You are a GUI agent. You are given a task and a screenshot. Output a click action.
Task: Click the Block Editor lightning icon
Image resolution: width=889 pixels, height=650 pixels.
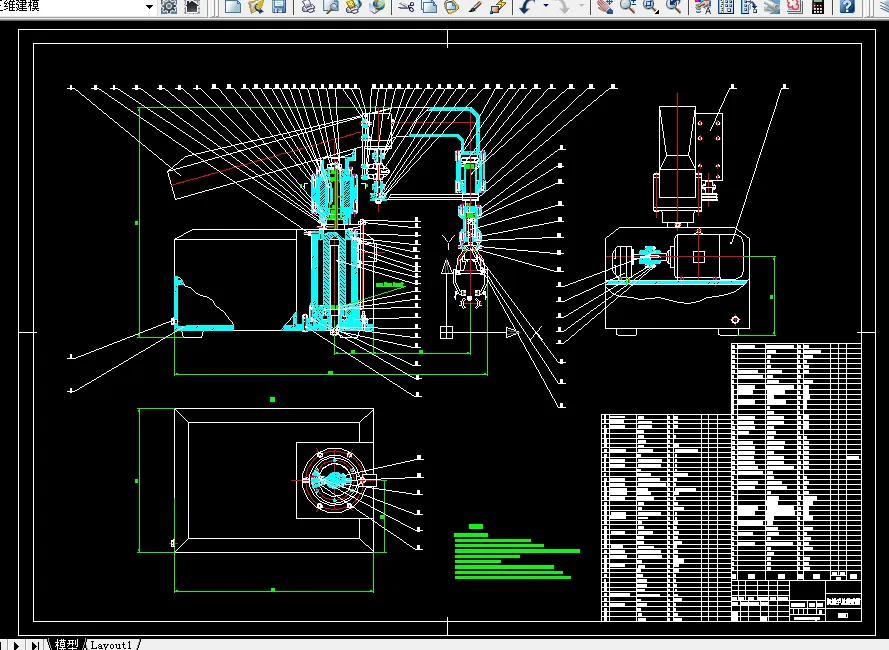pyautogui.click(x=498, y=7)
